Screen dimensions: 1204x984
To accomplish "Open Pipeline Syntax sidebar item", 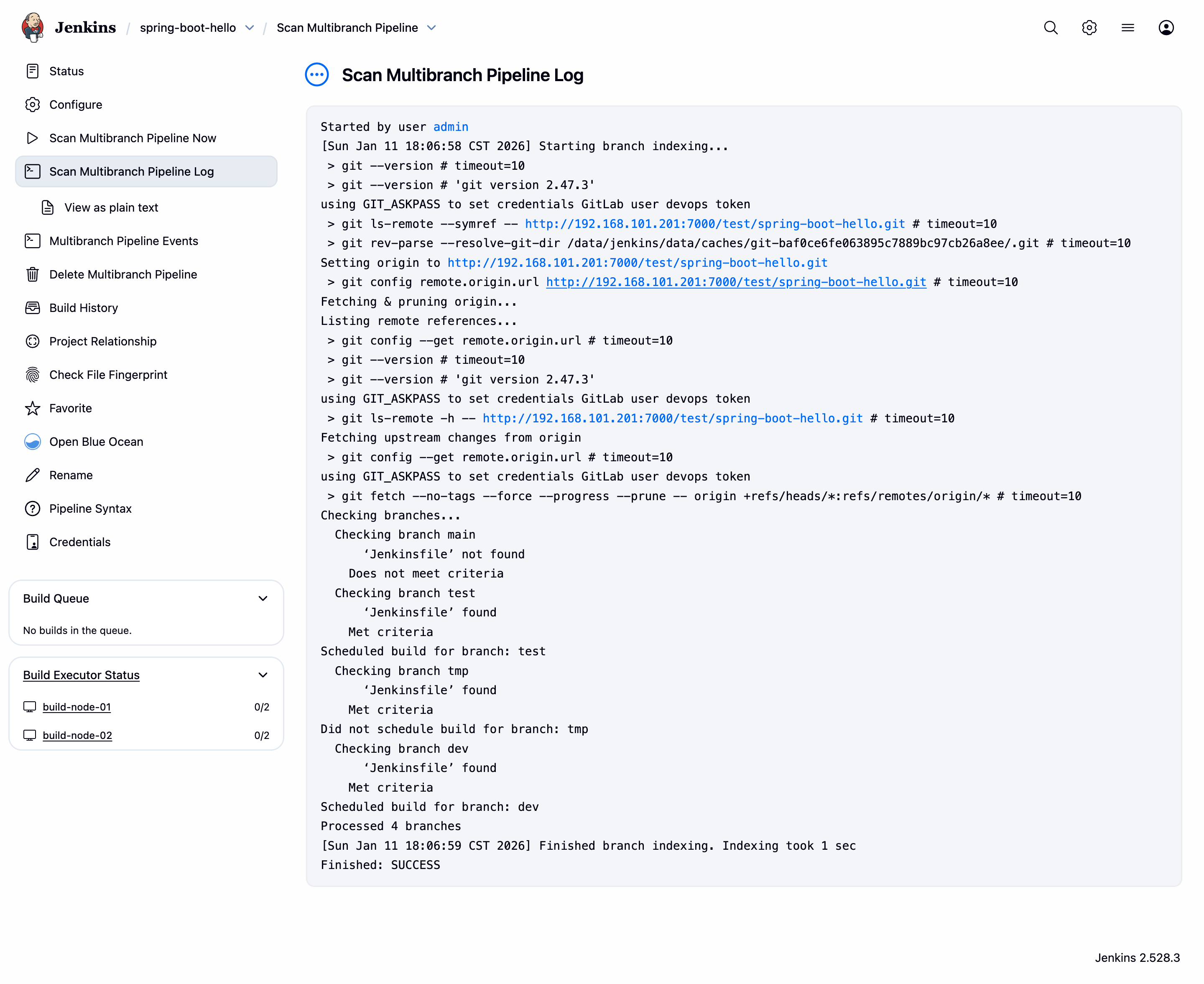I will pyautogui.click(x=90, y=509).
